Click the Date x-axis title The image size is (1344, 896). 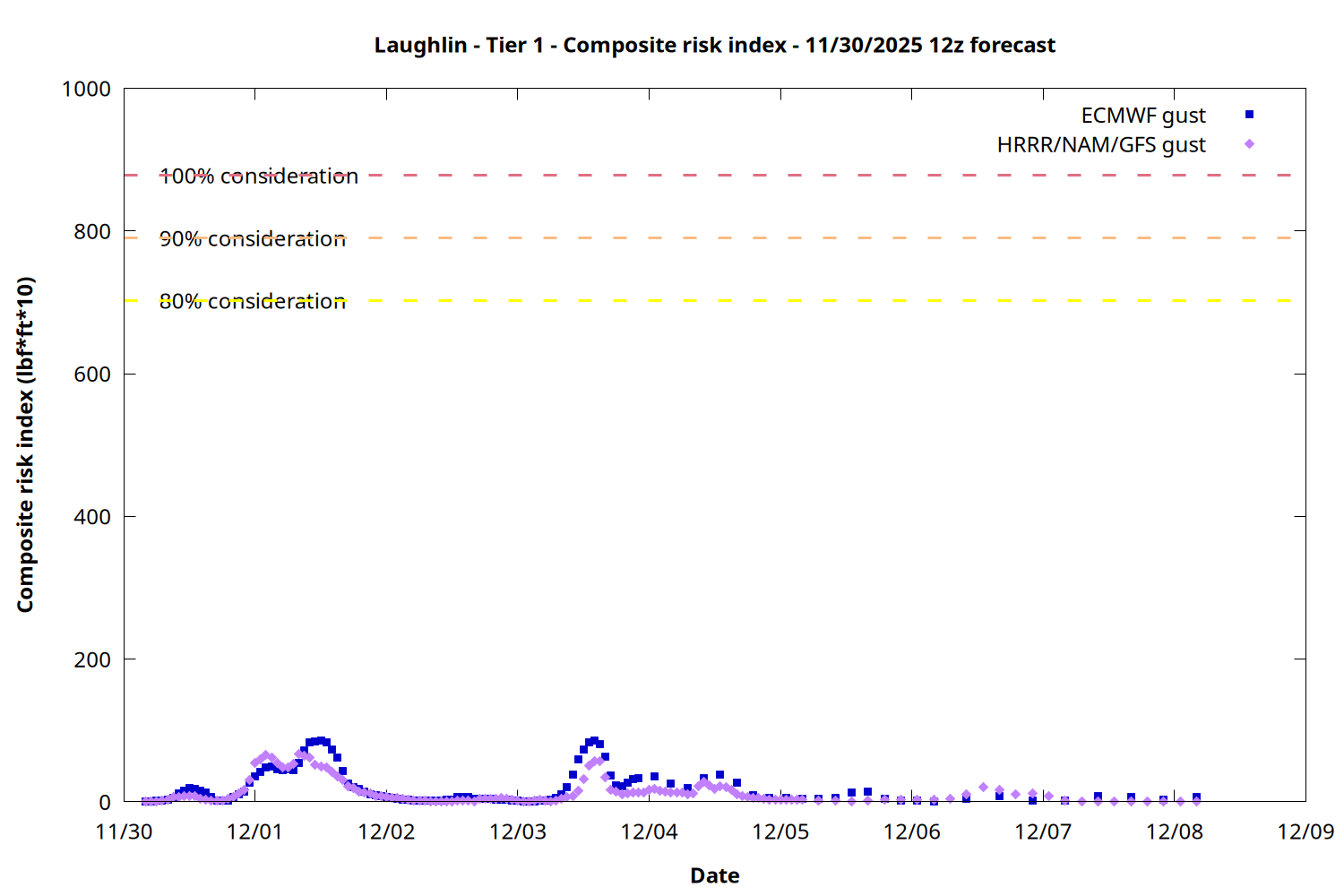(x=714, y=875)
